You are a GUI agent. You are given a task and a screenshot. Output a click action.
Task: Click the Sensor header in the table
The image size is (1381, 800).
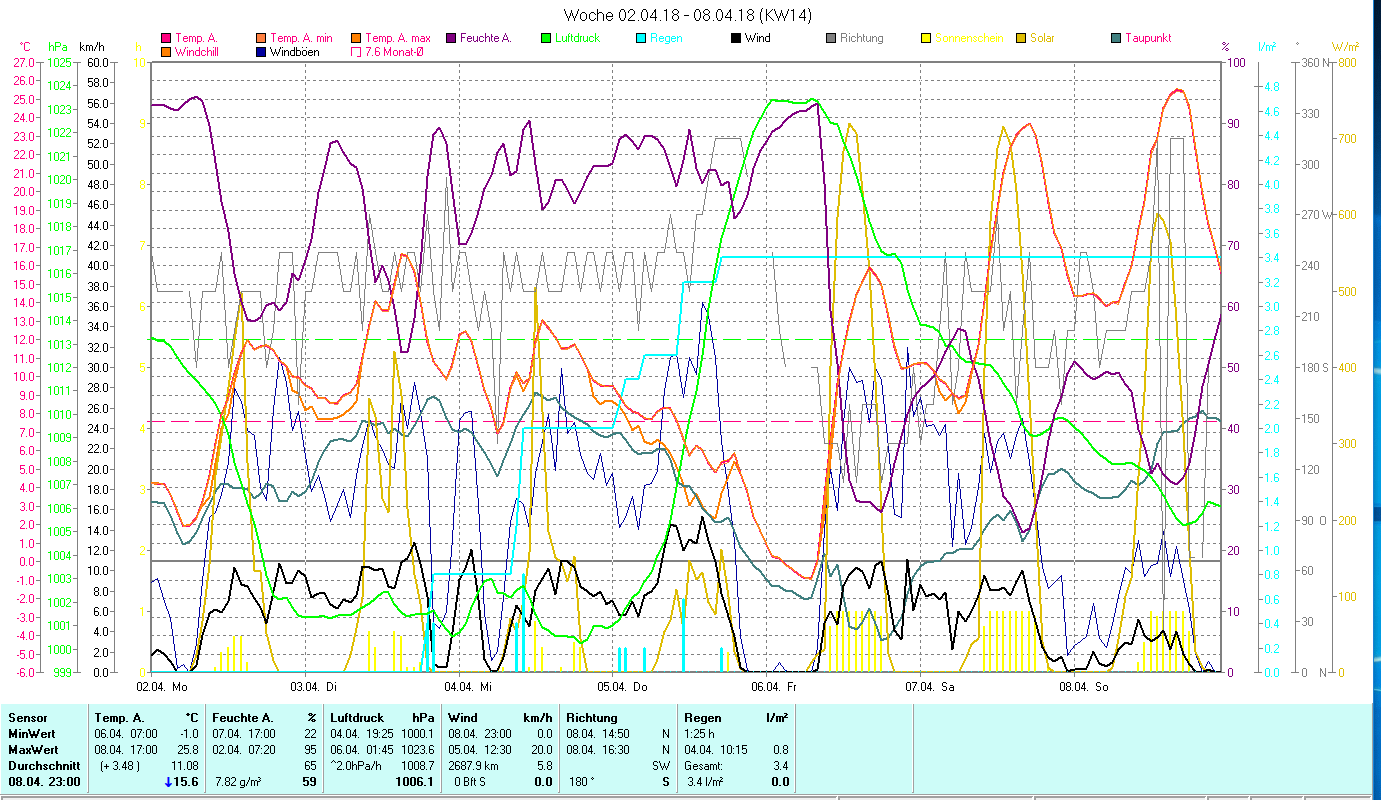27,718
